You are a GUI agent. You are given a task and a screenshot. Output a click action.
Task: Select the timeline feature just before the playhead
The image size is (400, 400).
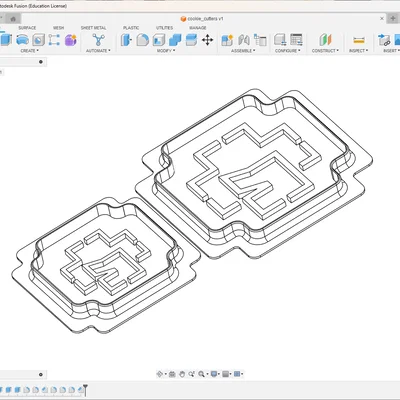click(x=80, y=389)
